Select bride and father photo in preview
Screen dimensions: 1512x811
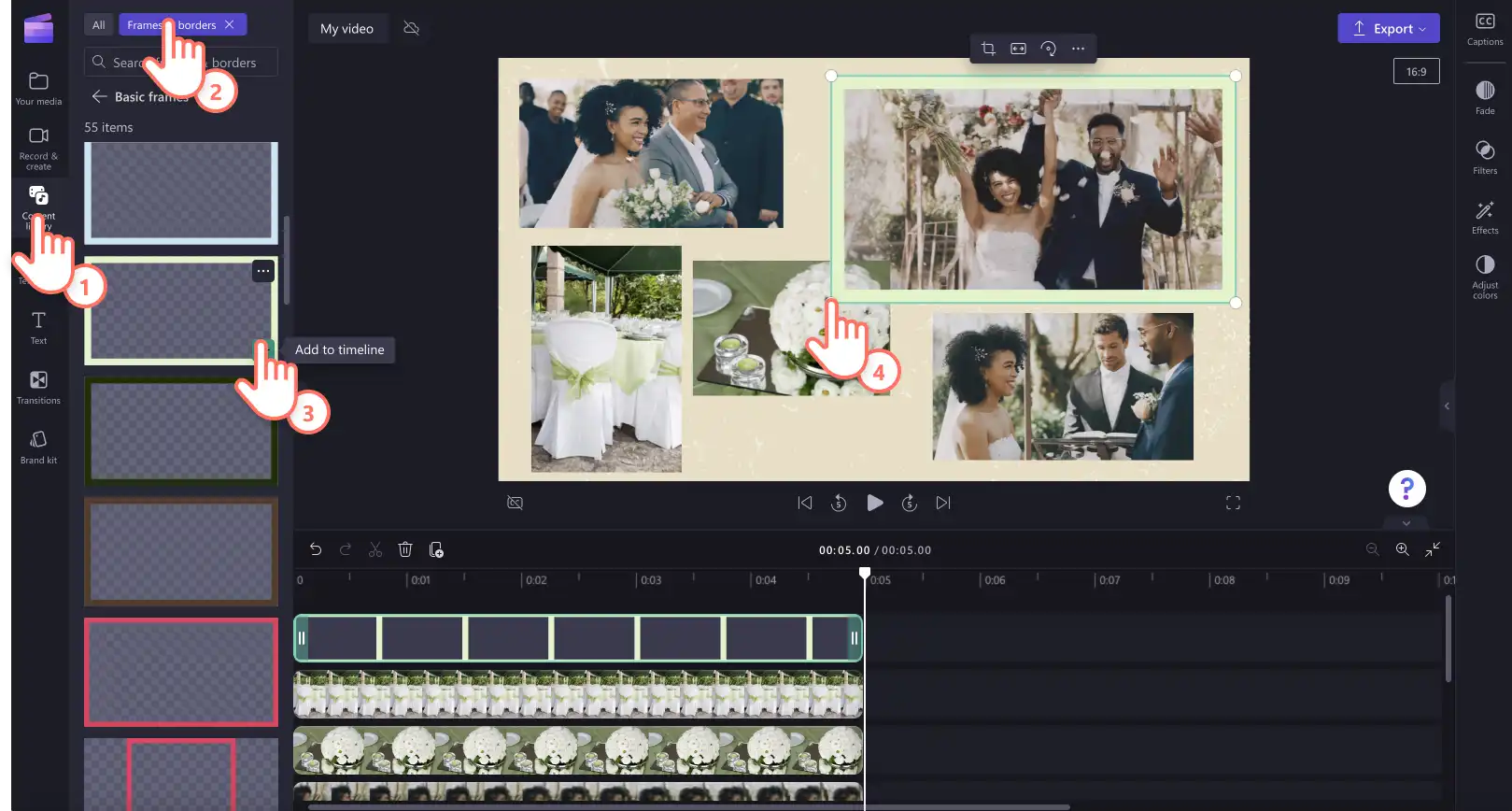[651, 153]
